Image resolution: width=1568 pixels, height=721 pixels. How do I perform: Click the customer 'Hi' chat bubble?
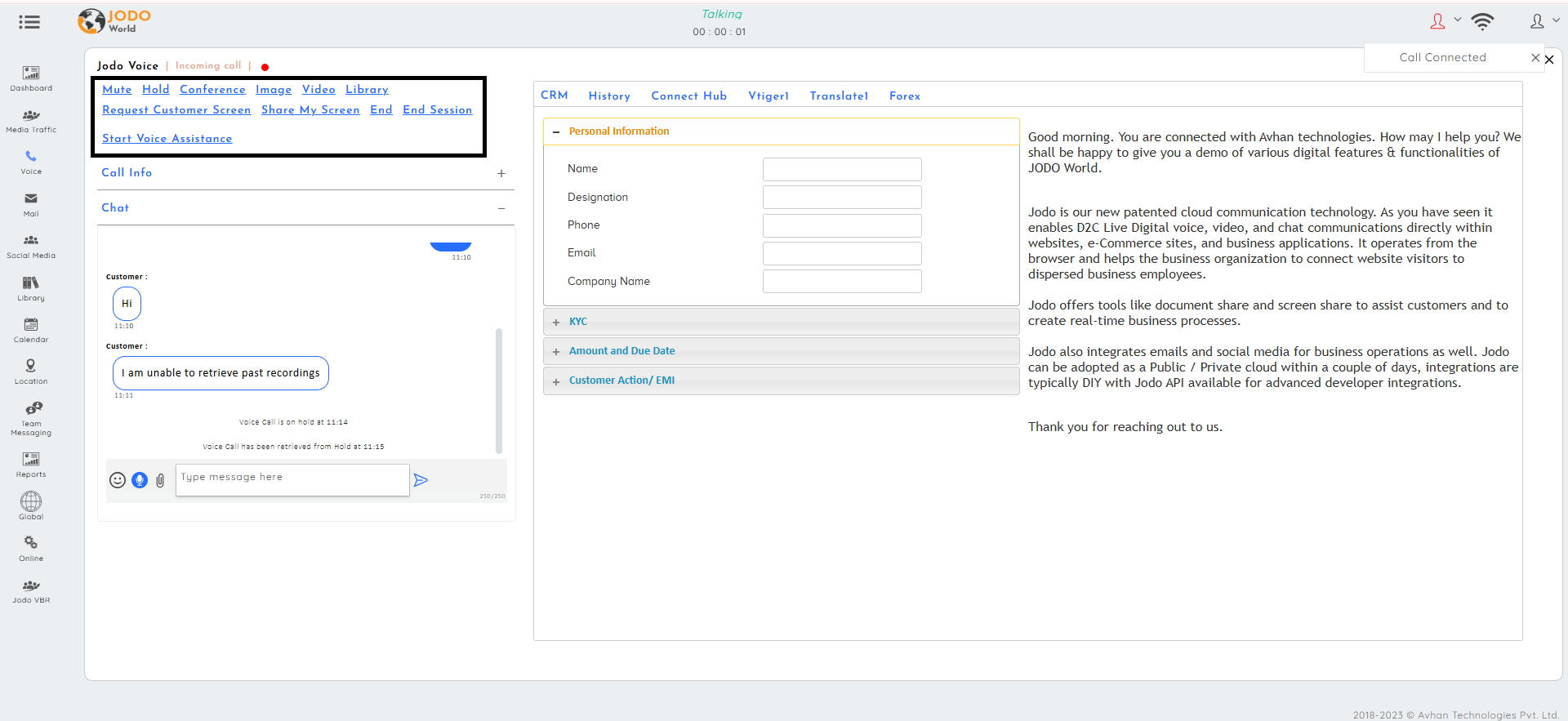[127, 304]
